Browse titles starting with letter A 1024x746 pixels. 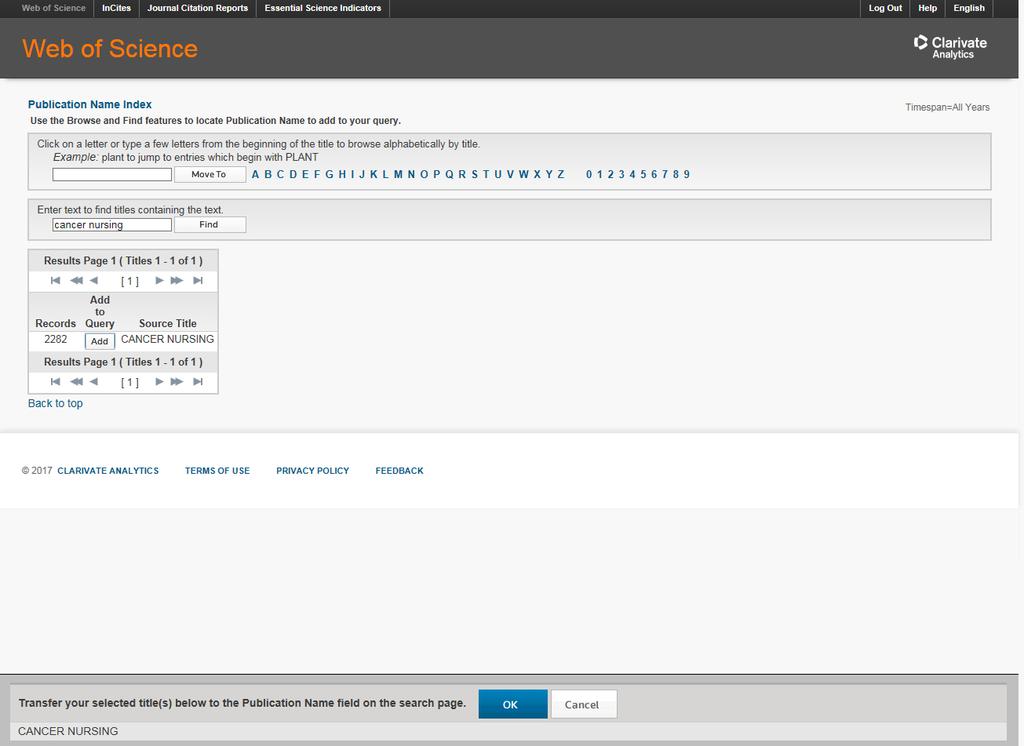(x=255, y=174)
